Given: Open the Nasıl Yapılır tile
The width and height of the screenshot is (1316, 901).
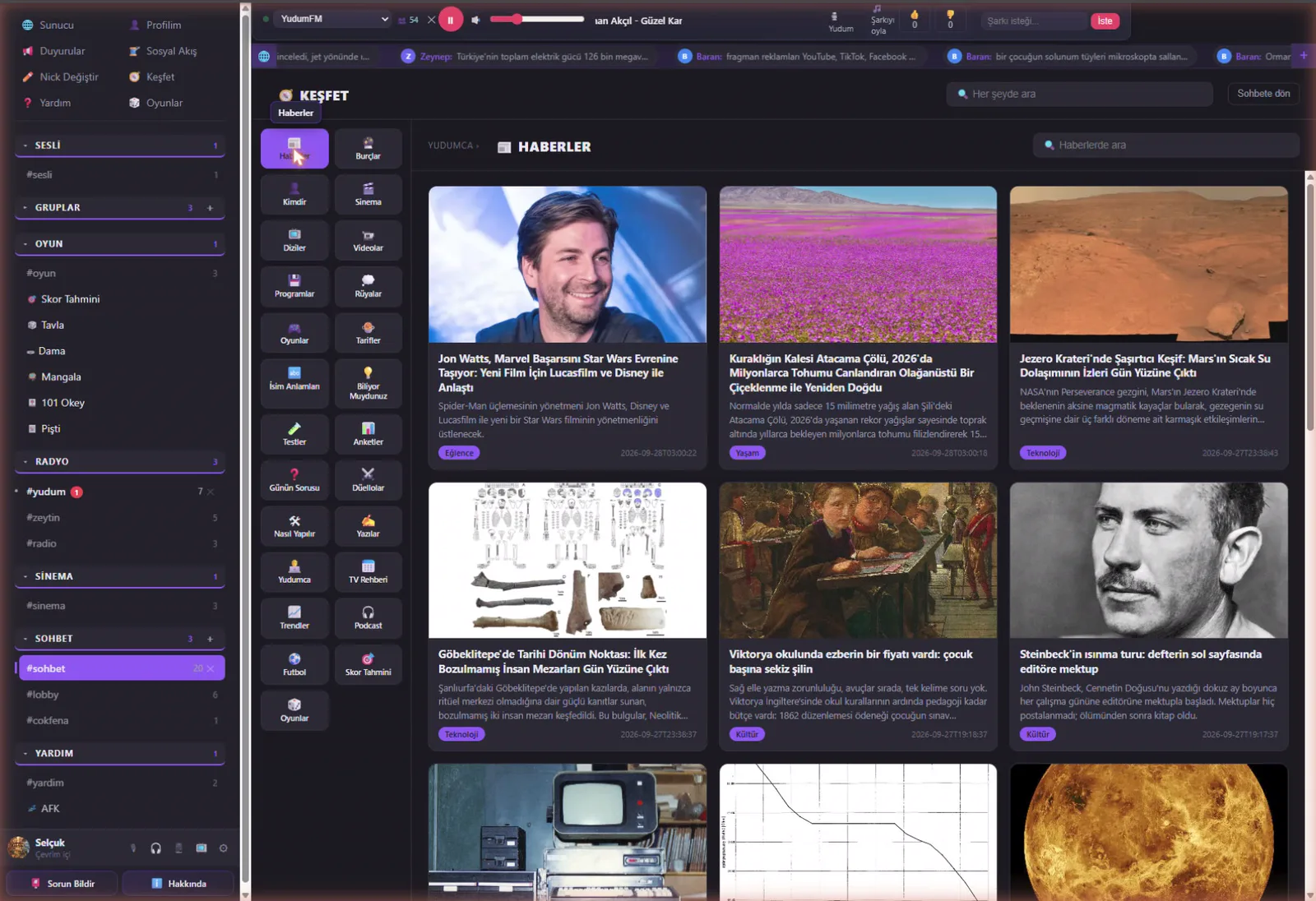Looking at the screenshot, I should click(x=294, y=527).
